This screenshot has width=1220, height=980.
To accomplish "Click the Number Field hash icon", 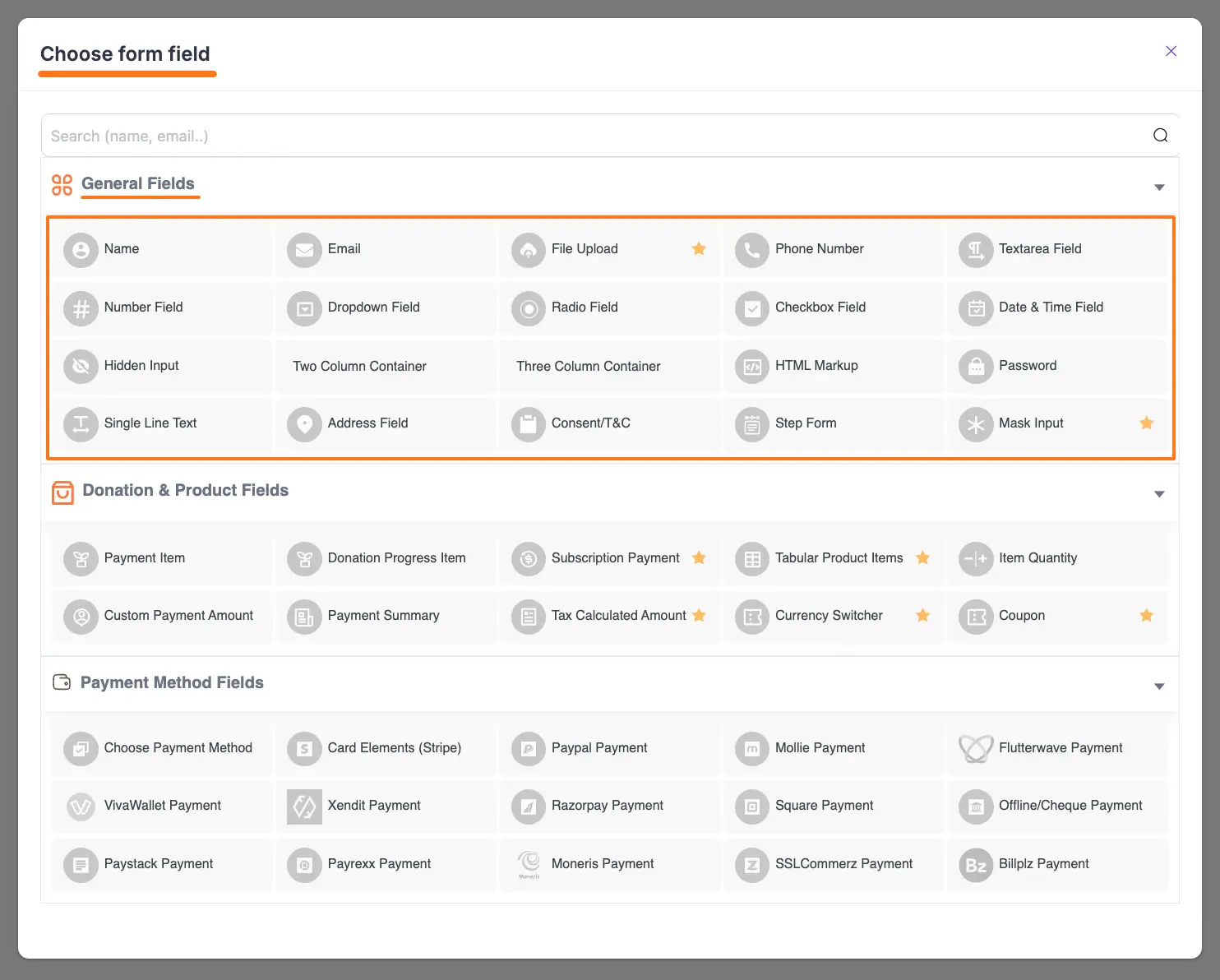I will coord(81,308).
